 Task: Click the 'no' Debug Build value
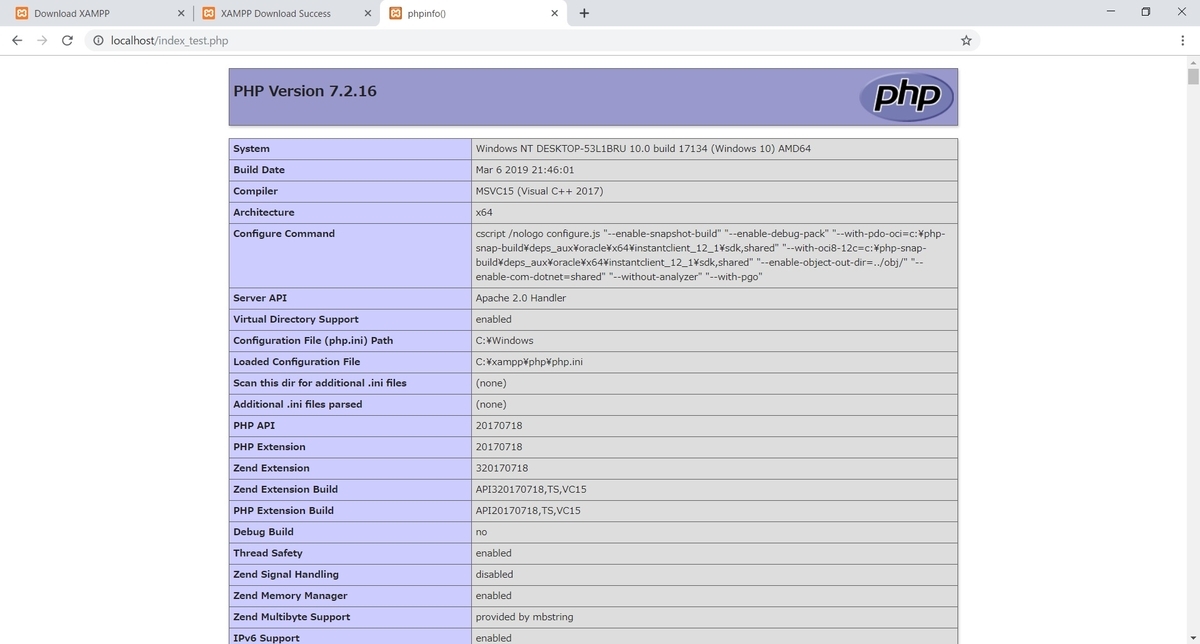[x=482, y=532]
